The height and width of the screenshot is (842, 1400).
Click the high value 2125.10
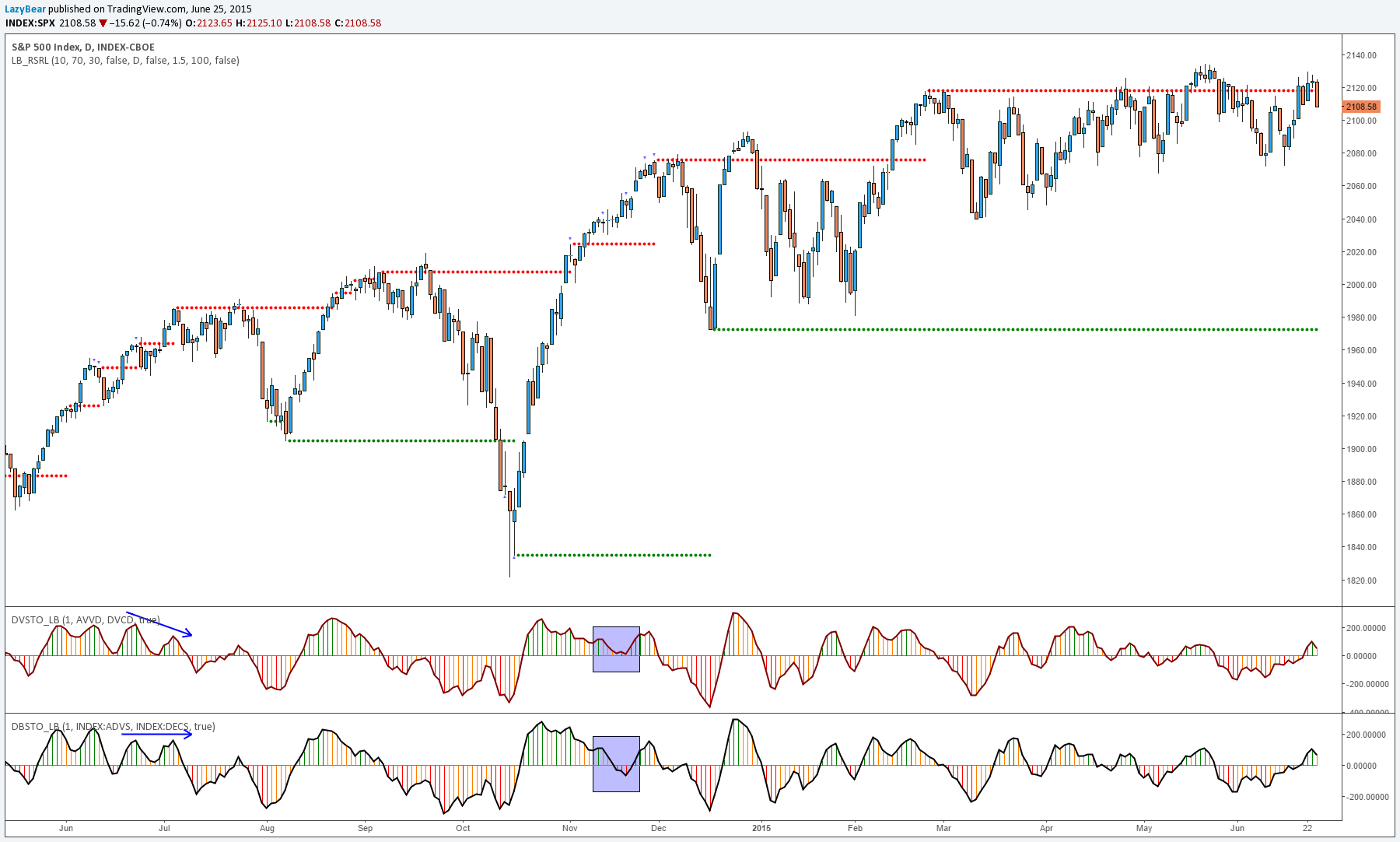click(x=264, y=23)
